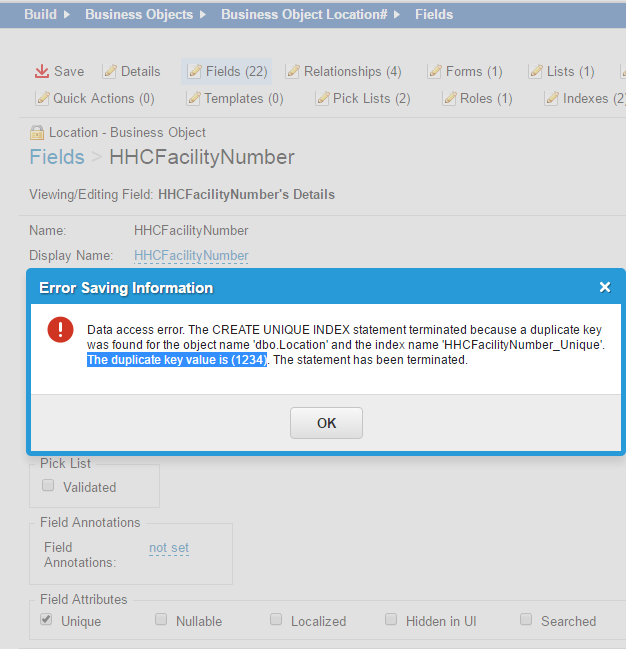Click the Quick Actions pencil icon

42,98
